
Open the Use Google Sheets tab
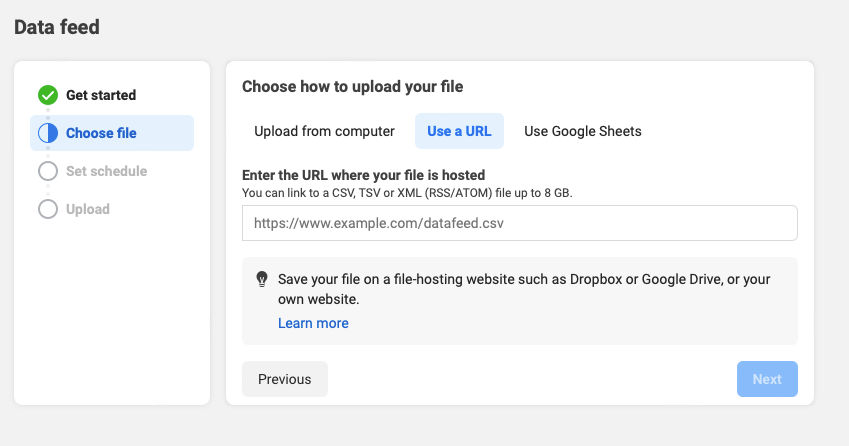click(x=582, y=131)
